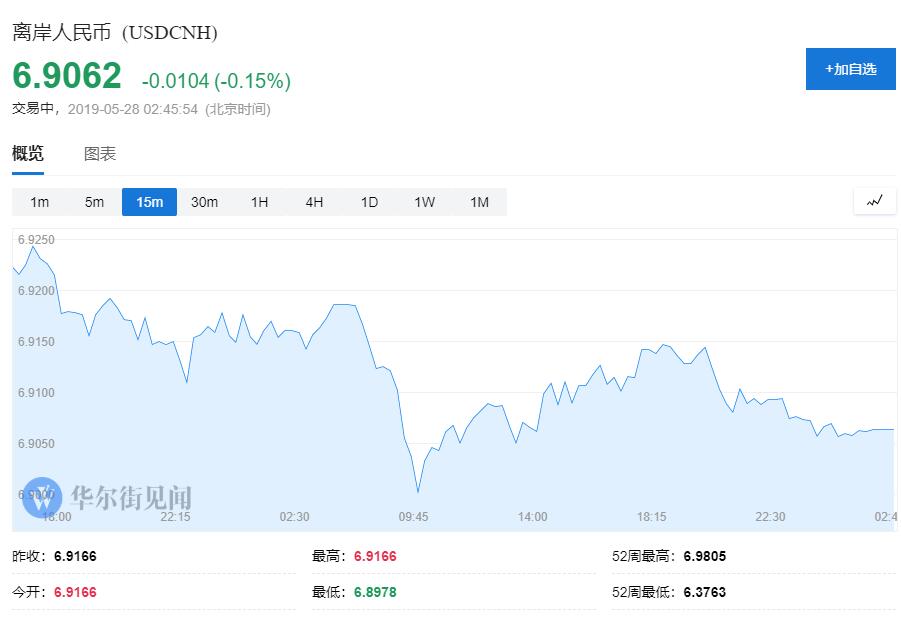Click the 离岸人民币 (USDCNH) title

[115, 32]
